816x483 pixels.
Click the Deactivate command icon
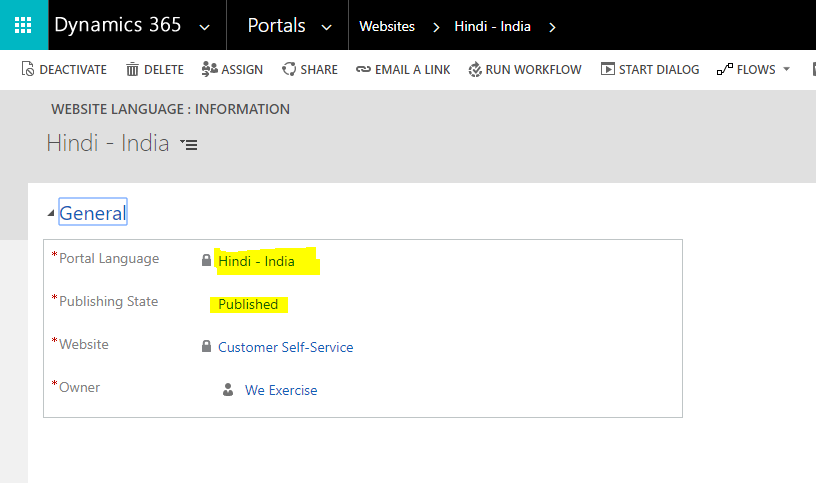coord(28,69)
